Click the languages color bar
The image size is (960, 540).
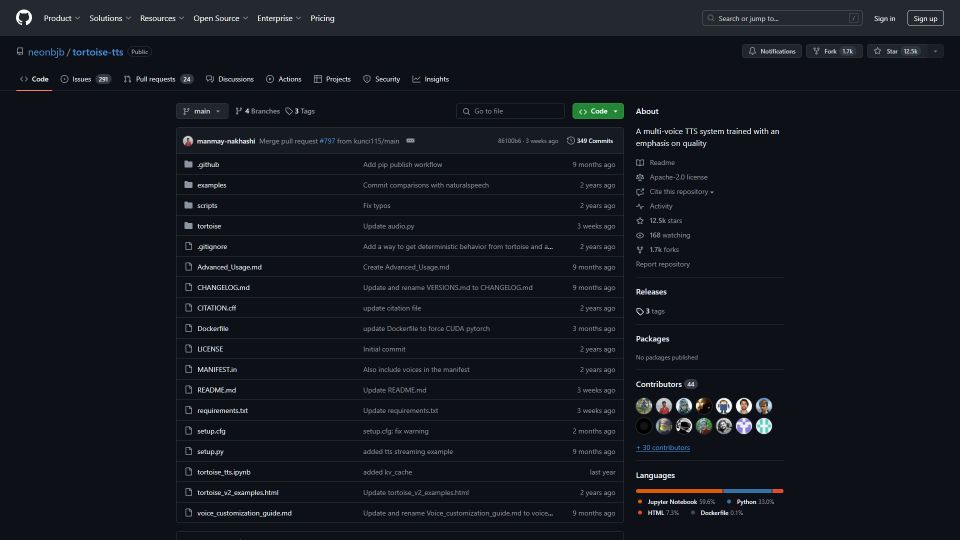709,491
